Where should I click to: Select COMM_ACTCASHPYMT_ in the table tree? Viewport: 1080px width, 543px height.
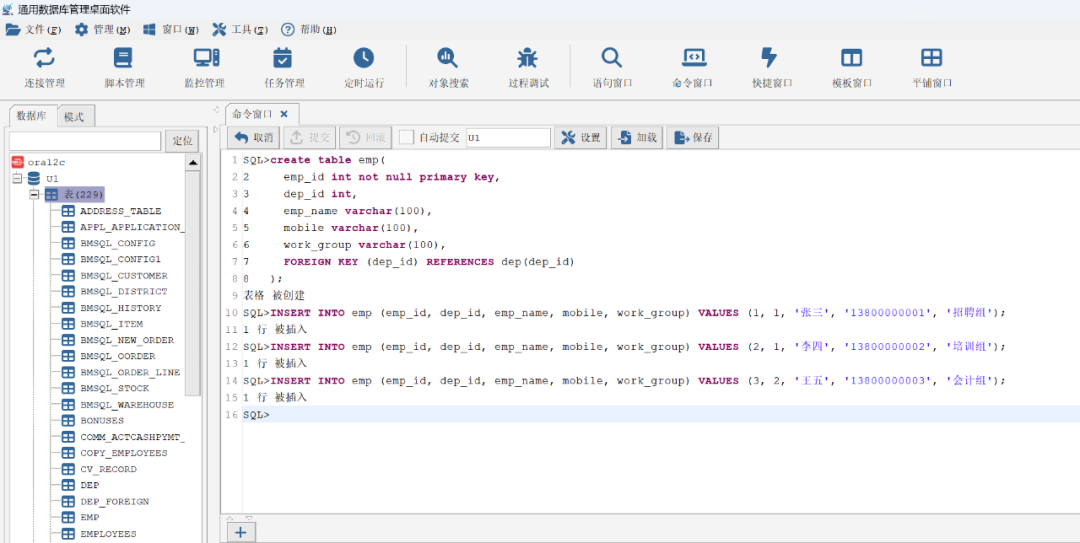132,437
